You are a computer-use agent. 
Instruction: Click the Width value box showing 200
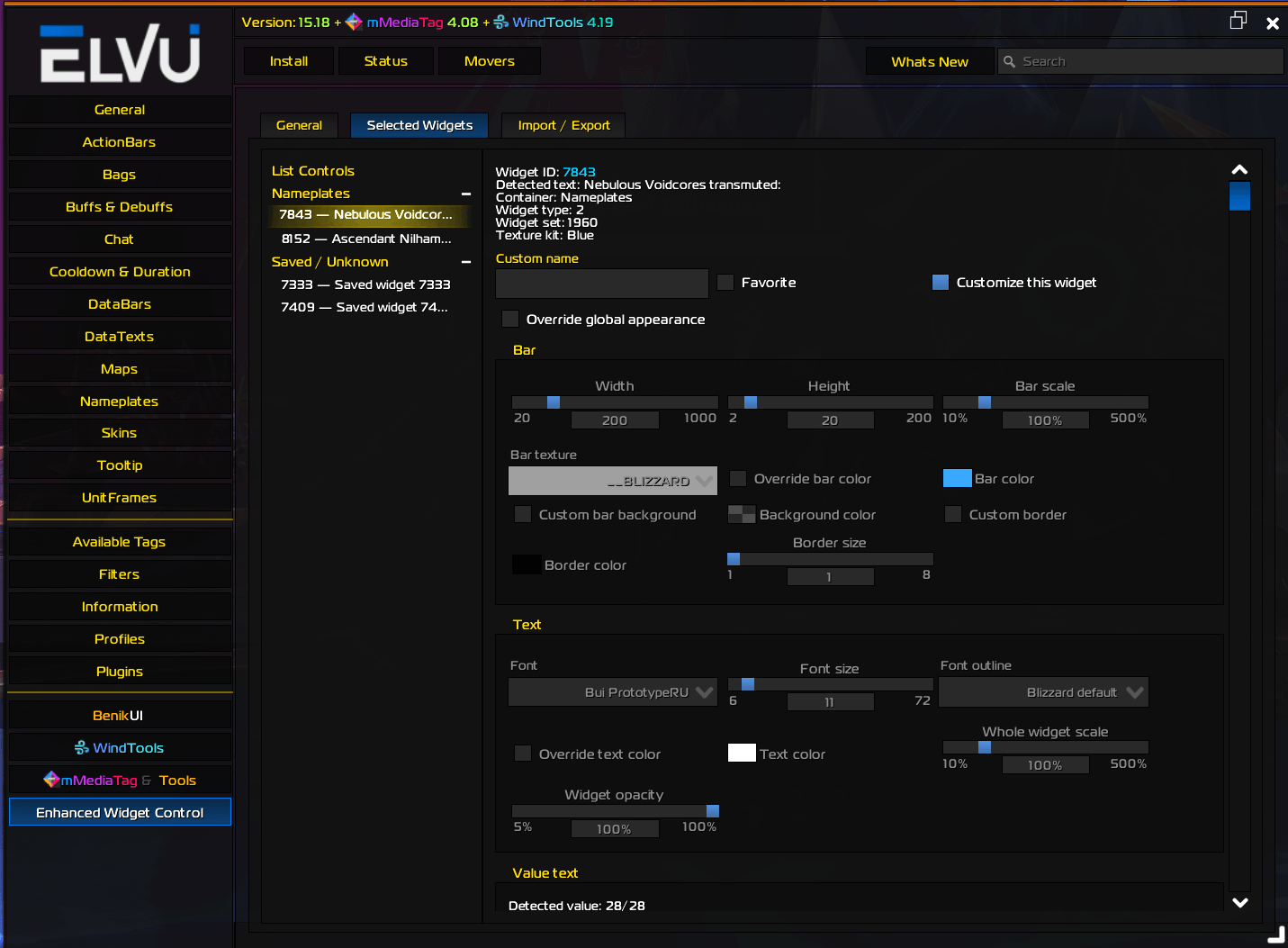point(615,420)
